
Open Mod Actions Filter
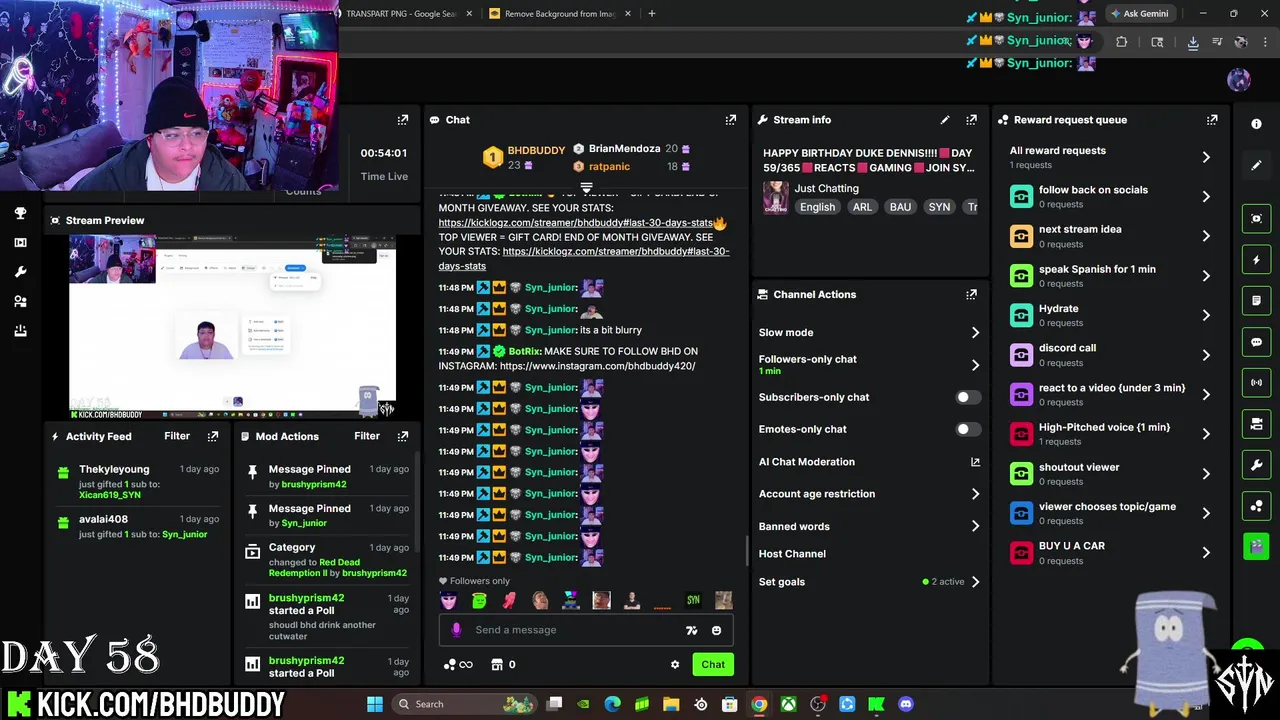pos(367,436)
